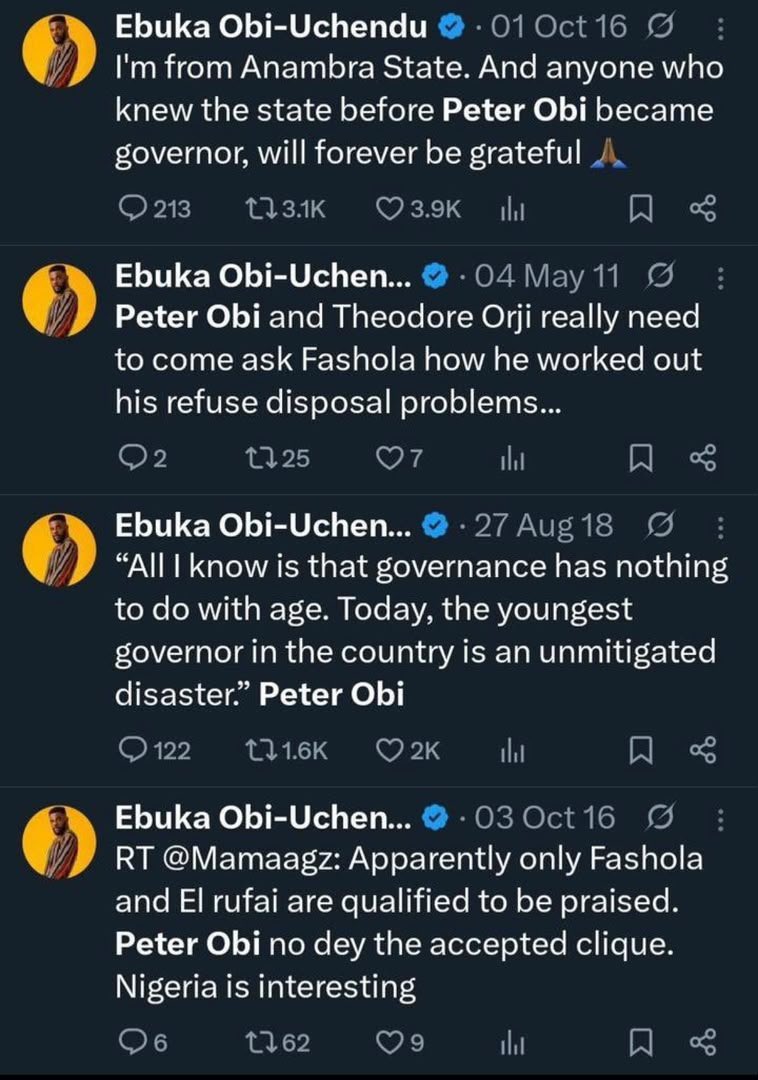This screenshot has height=1080, width=758.
Task: Bookmark the Anambra State tweet
Action: [641, 209]
